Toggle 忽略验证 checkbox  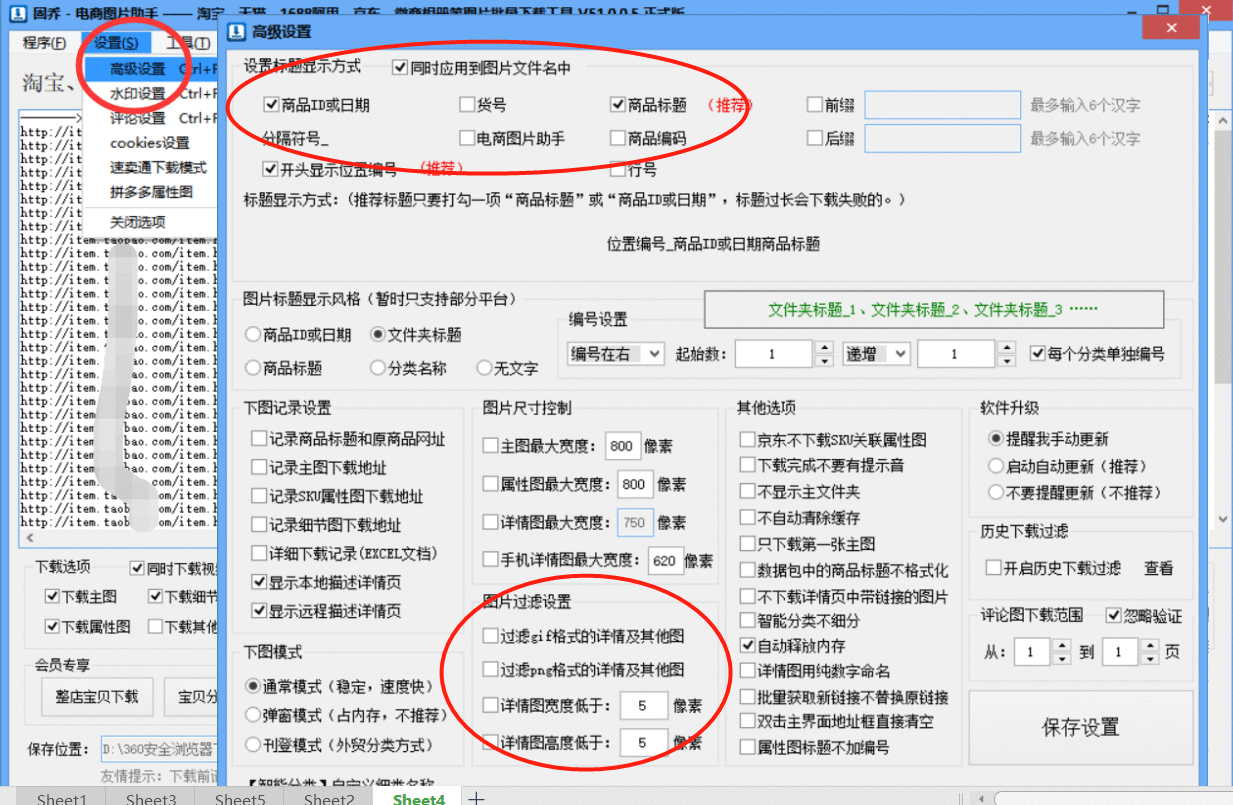[x=1144, y=616]
